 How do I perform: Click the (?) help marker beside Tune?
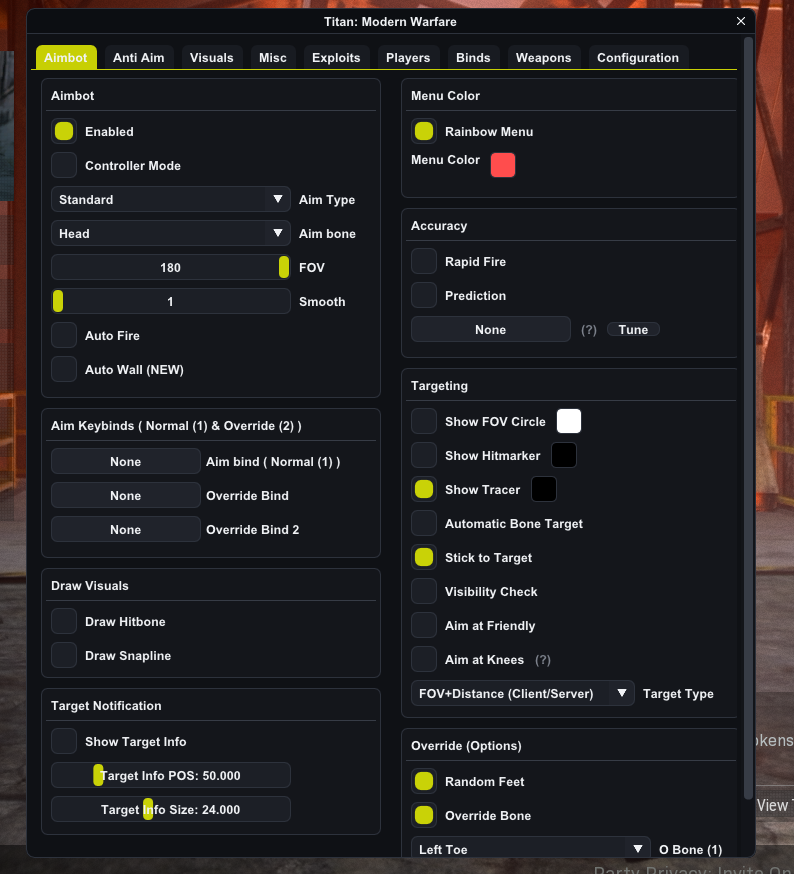[x=589, y=330]
